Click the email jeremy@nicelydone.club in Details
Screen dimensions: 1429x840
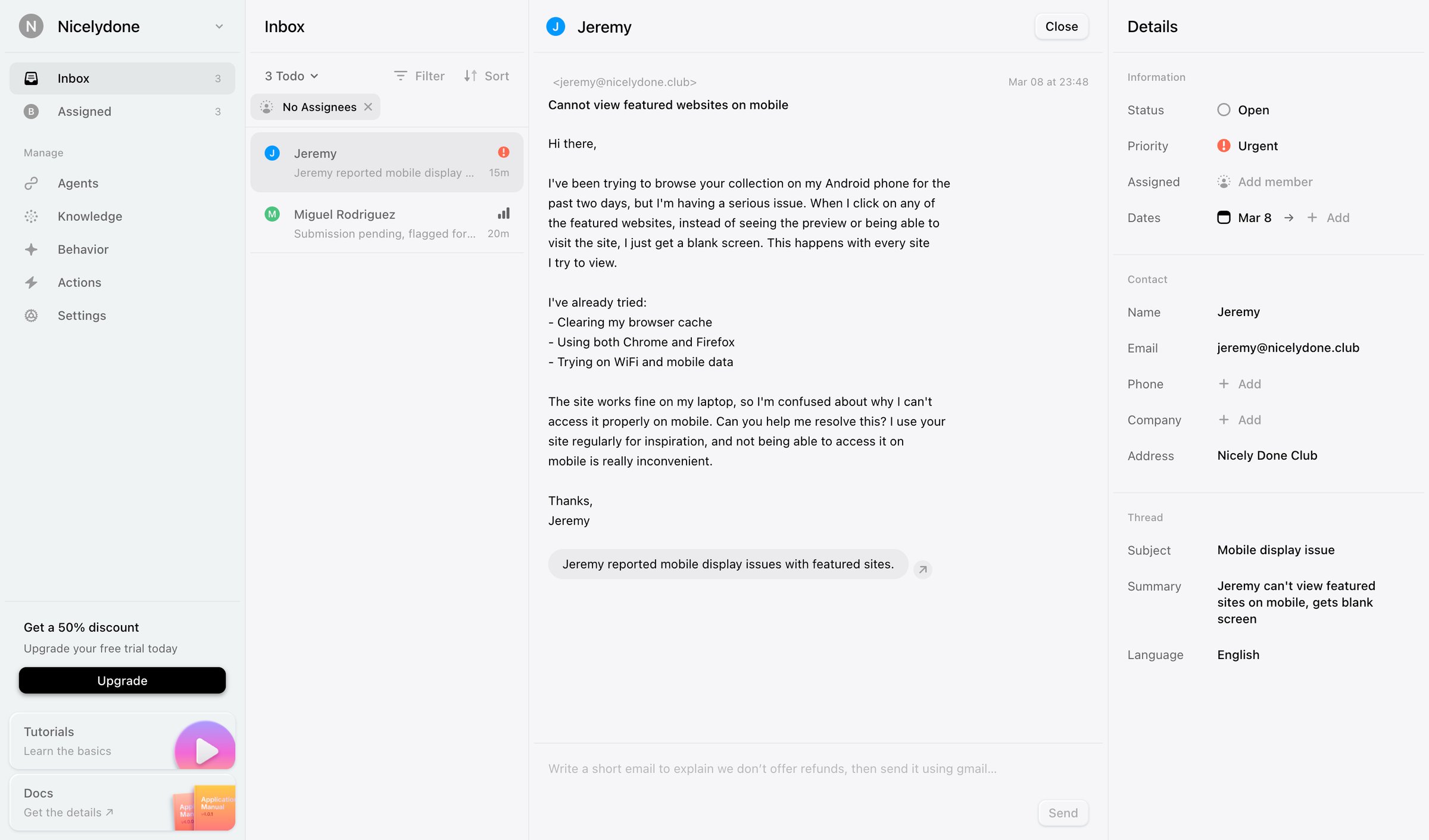click(x=1288, y=348)
